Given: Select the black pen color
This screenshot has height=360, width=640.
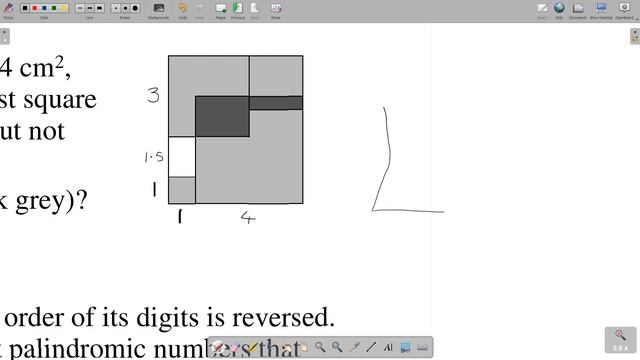Looking at the screenshot, I should point(25,8).
